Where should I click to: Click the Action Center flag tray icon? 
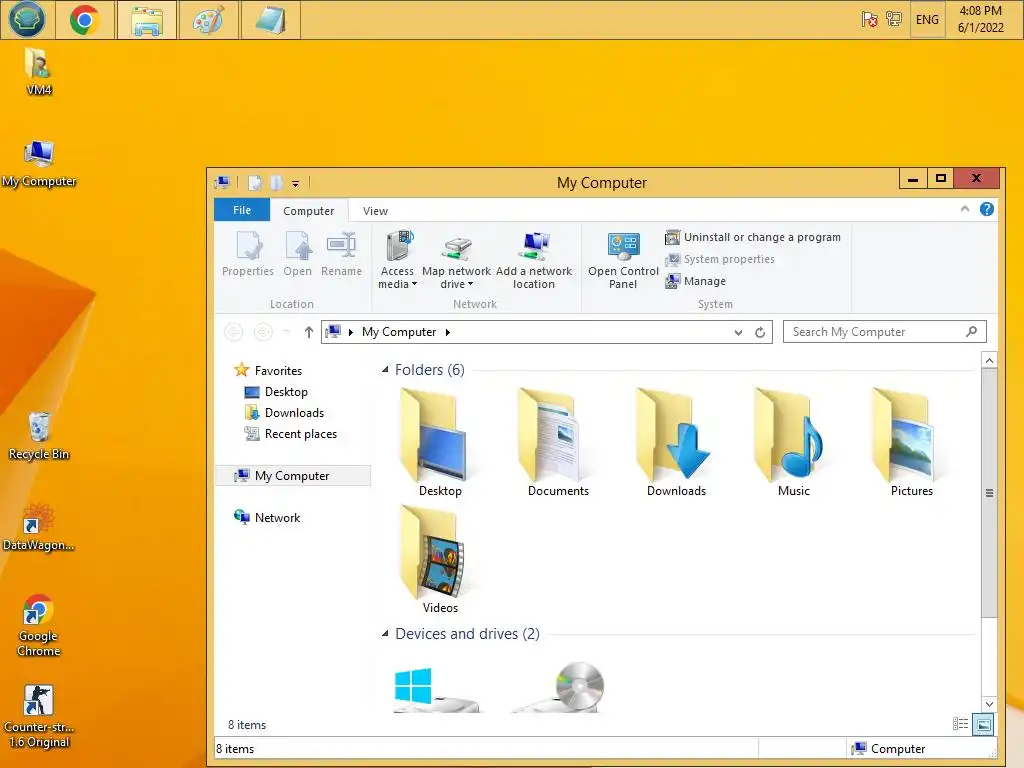tap(869, 20)
